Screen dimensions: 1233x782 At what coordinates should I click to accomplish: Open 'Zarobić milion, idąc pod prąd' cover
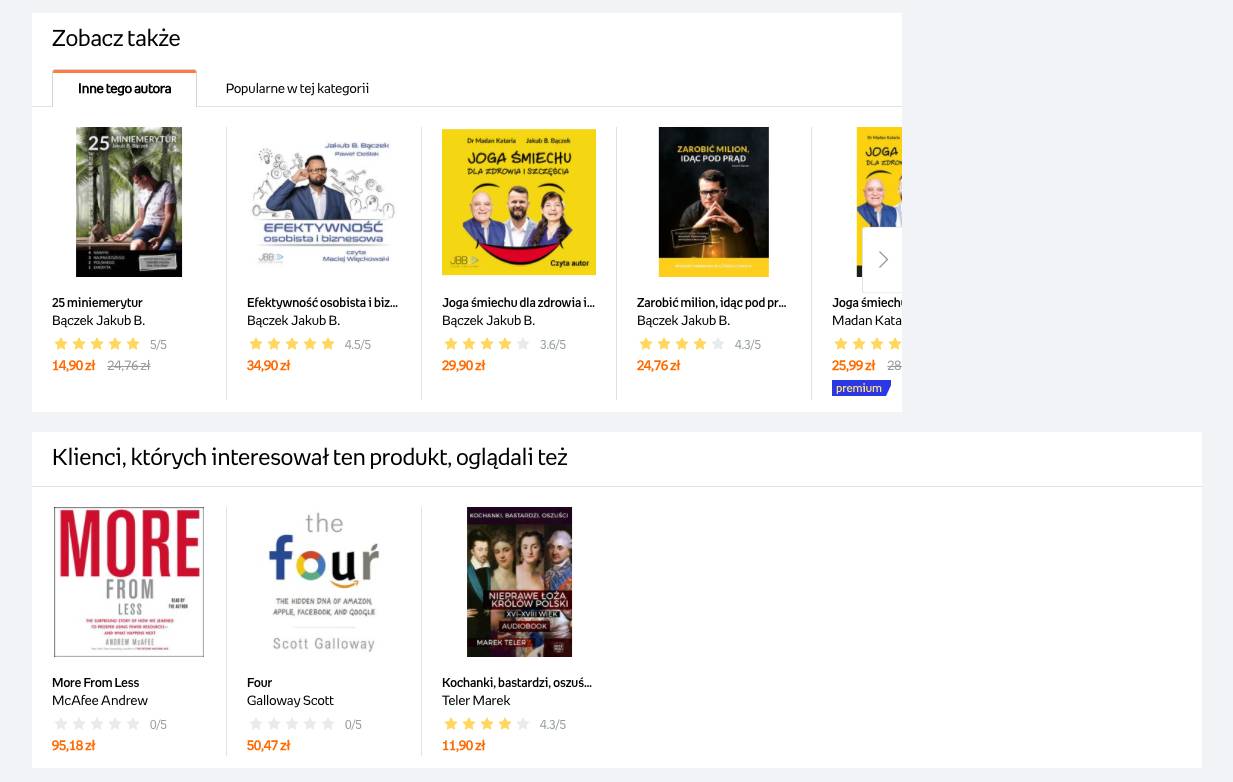pos(714,202)
